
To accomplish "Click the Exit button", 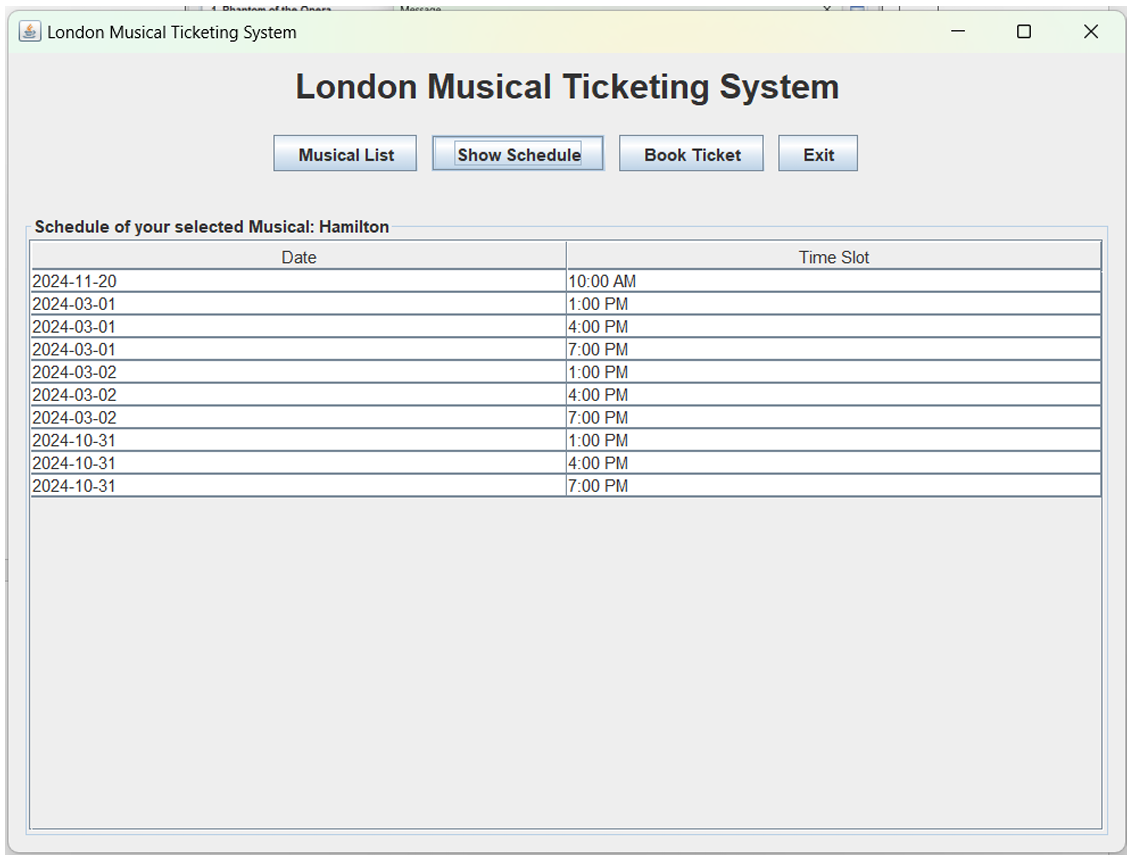I will 817,153.
